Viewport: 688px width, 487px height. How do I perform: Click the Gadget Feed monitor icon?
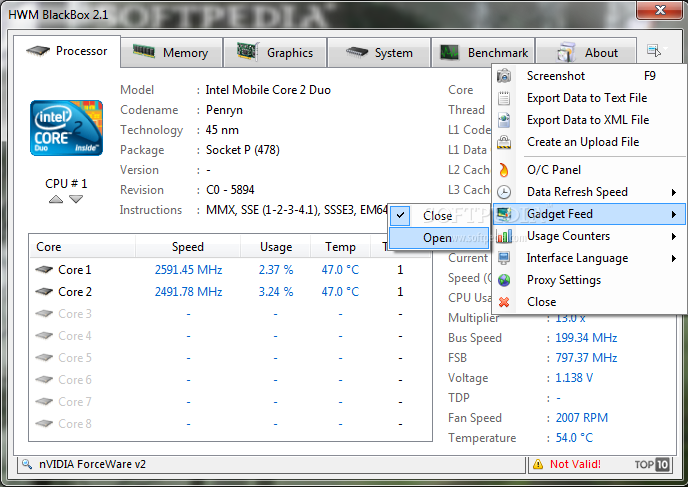(x=504, y=214)
